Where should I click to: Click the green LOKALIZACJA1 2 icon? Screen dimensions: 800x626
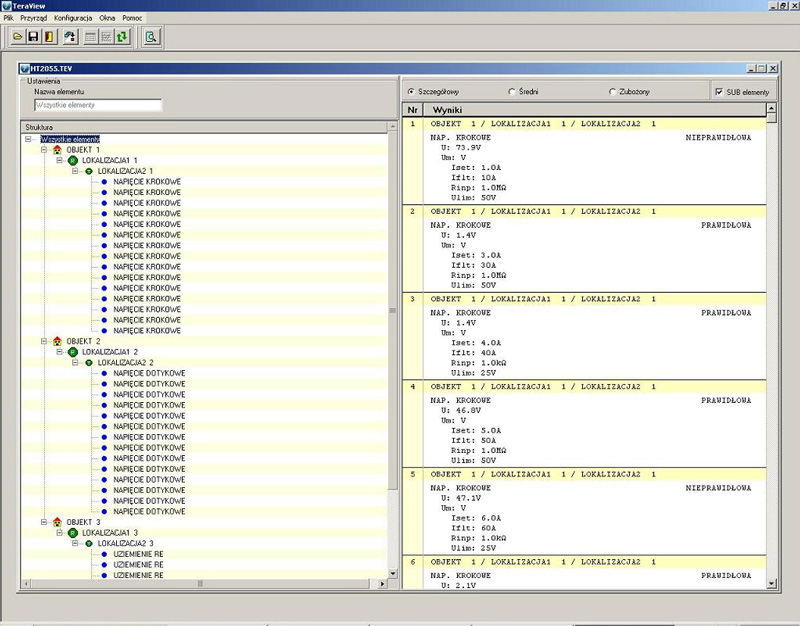pos(72,352)
